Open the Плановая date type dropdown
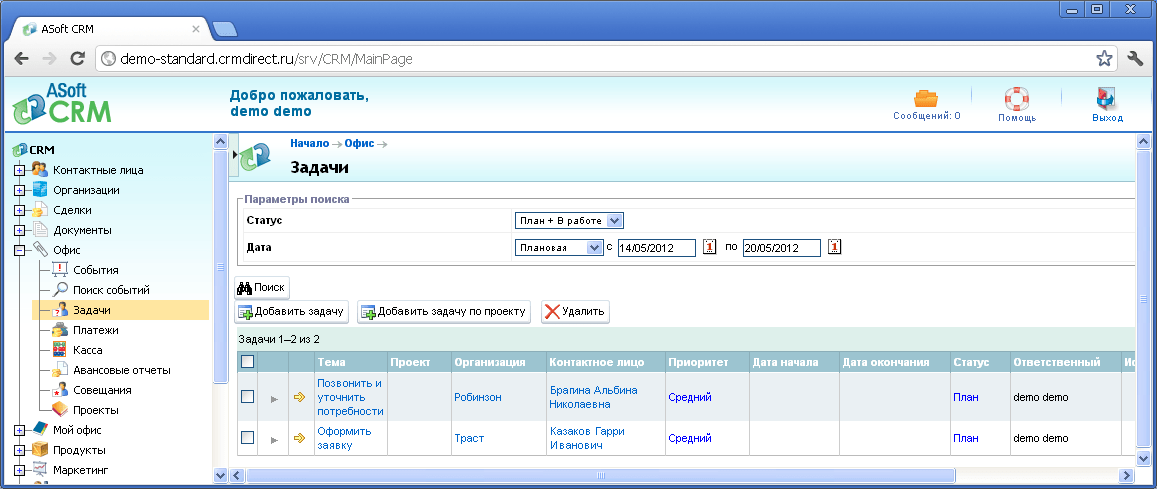Image resolution: width=1157 pixels, height=489 pixels. point(559,248)
